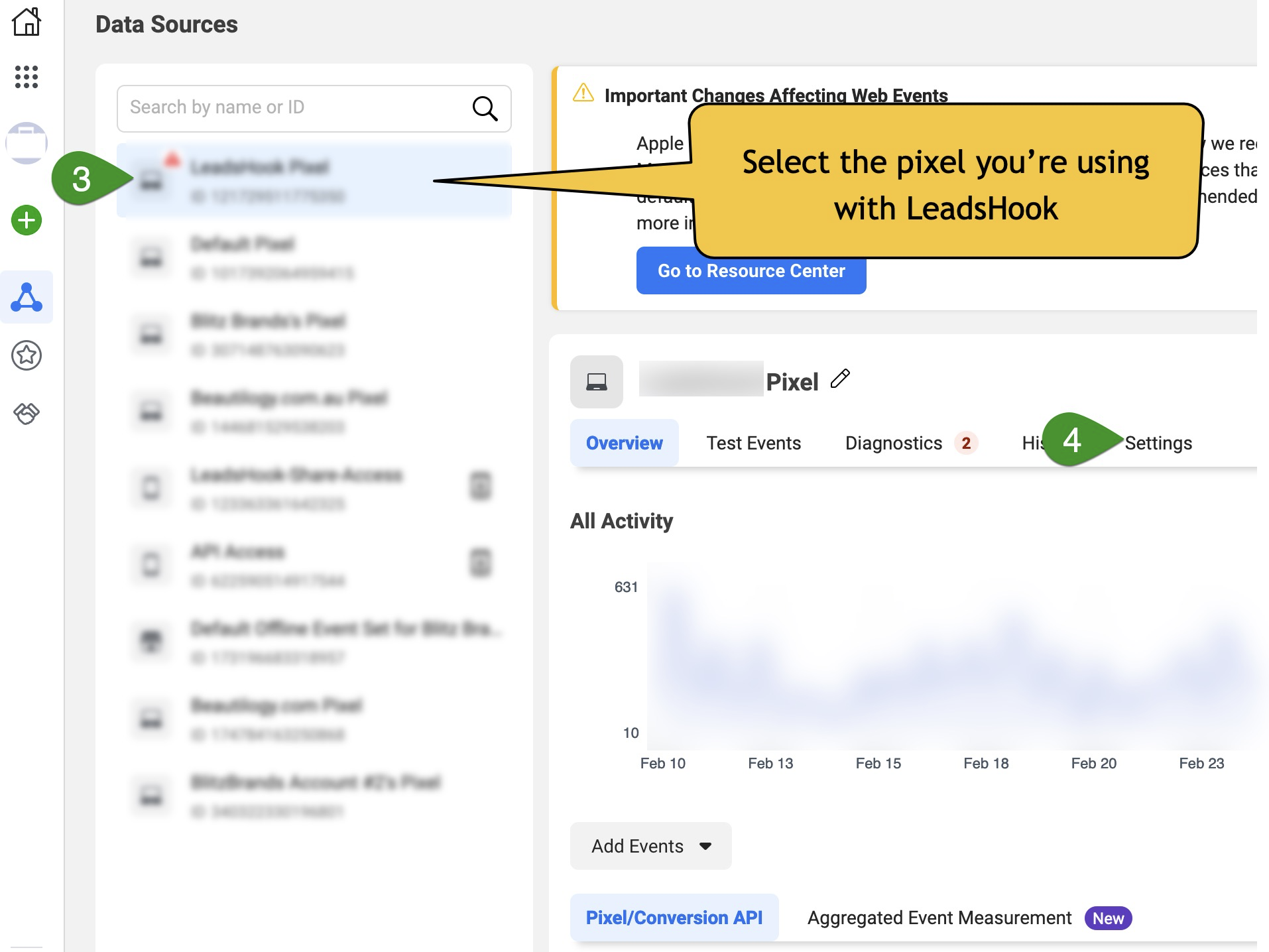1269x952 pixels.
Task: Switch to the Overview tab
Action: (x=625, y=443)
